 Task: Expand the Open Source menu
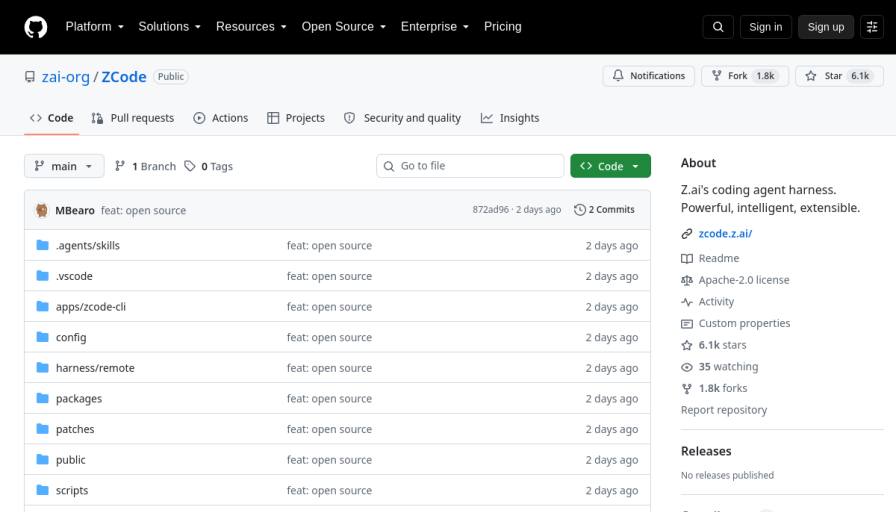[343, 26]
